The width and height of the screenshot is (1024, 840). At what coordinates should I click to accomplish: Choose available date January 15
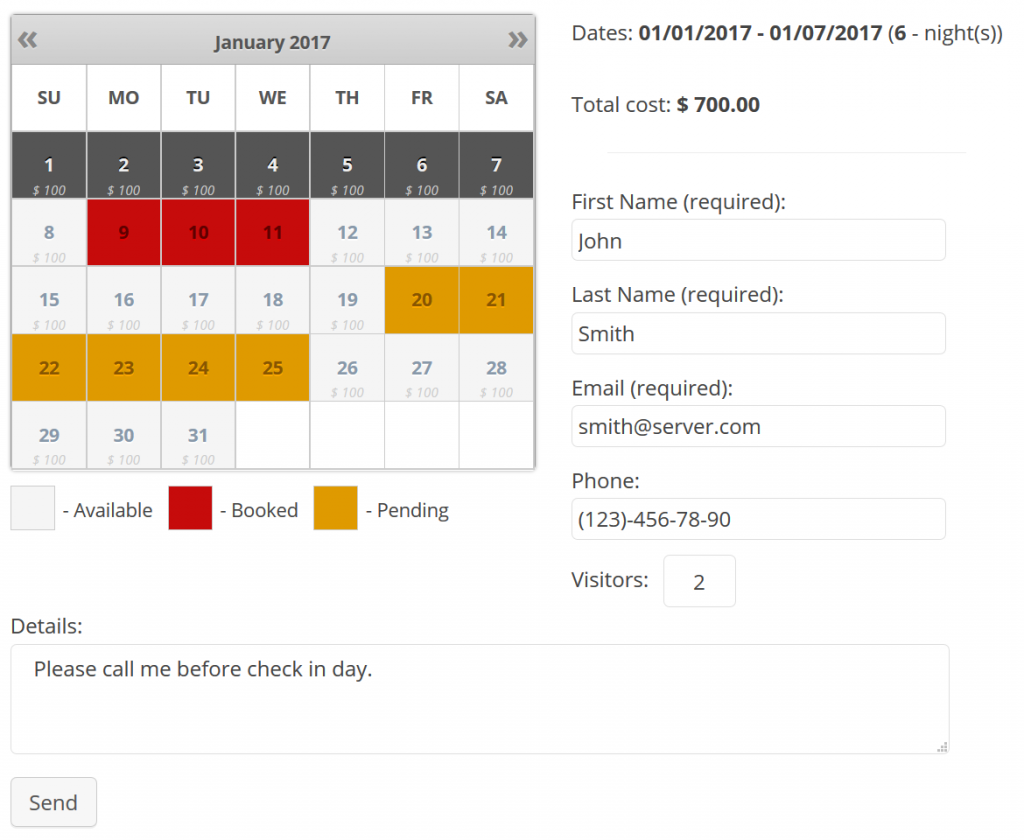tap(48, 300)
